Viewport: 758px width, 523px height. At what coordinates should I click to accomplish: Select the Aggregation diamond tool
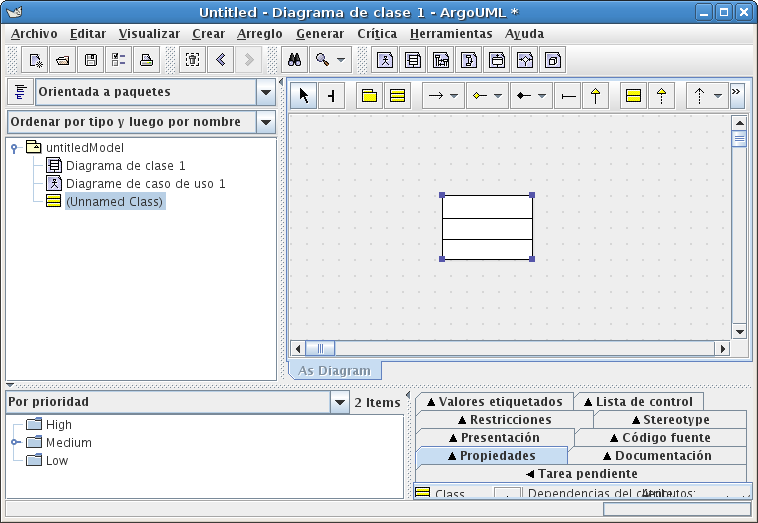(x=480, y=96)
